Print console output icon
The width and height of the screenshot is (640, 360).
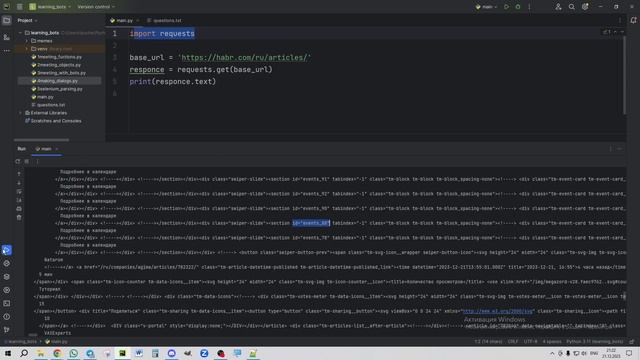[x=19, y=209]
